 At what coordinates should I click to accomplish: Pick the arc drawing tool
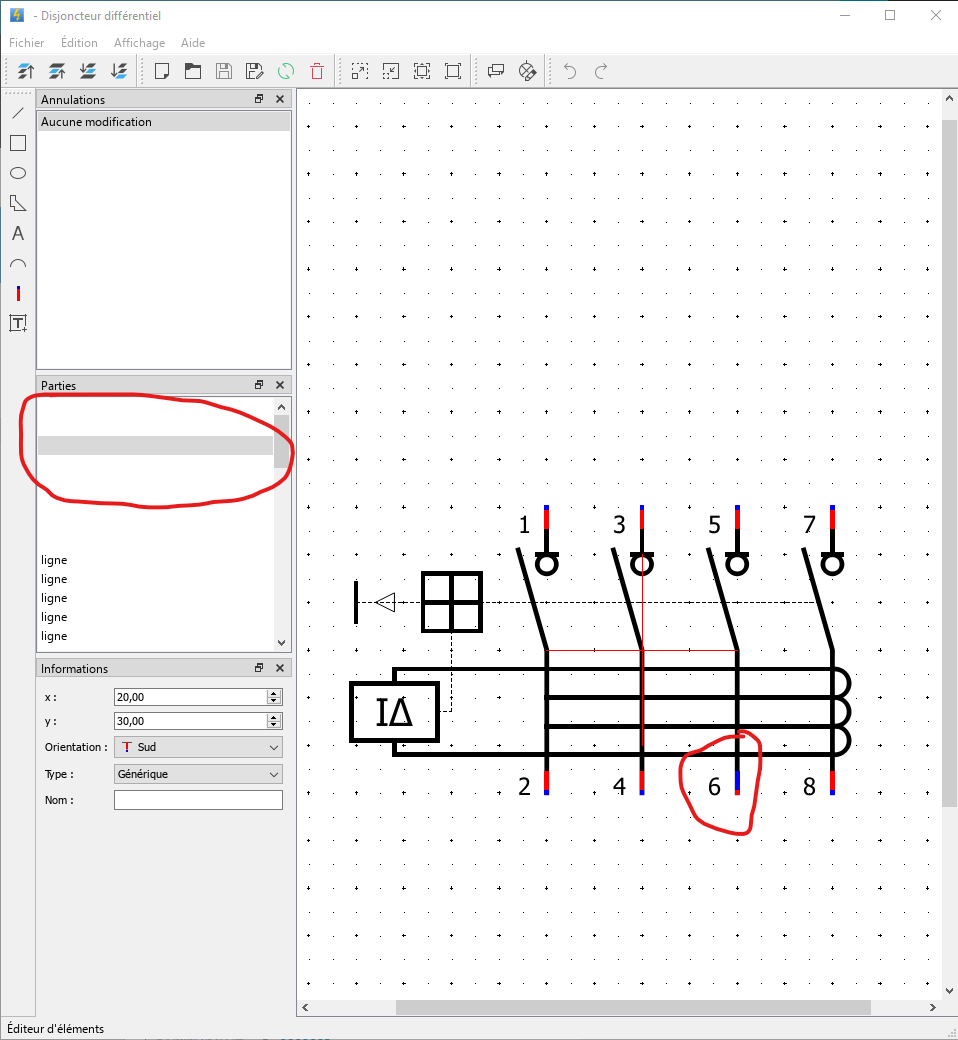pos(17,264)
